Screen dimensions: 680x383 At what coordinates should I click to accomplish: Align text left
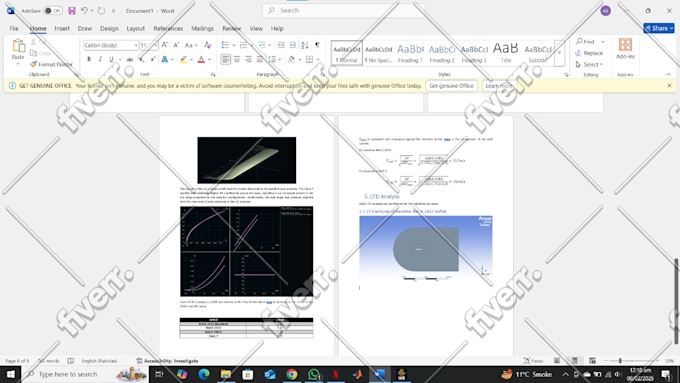coord(226,59)
